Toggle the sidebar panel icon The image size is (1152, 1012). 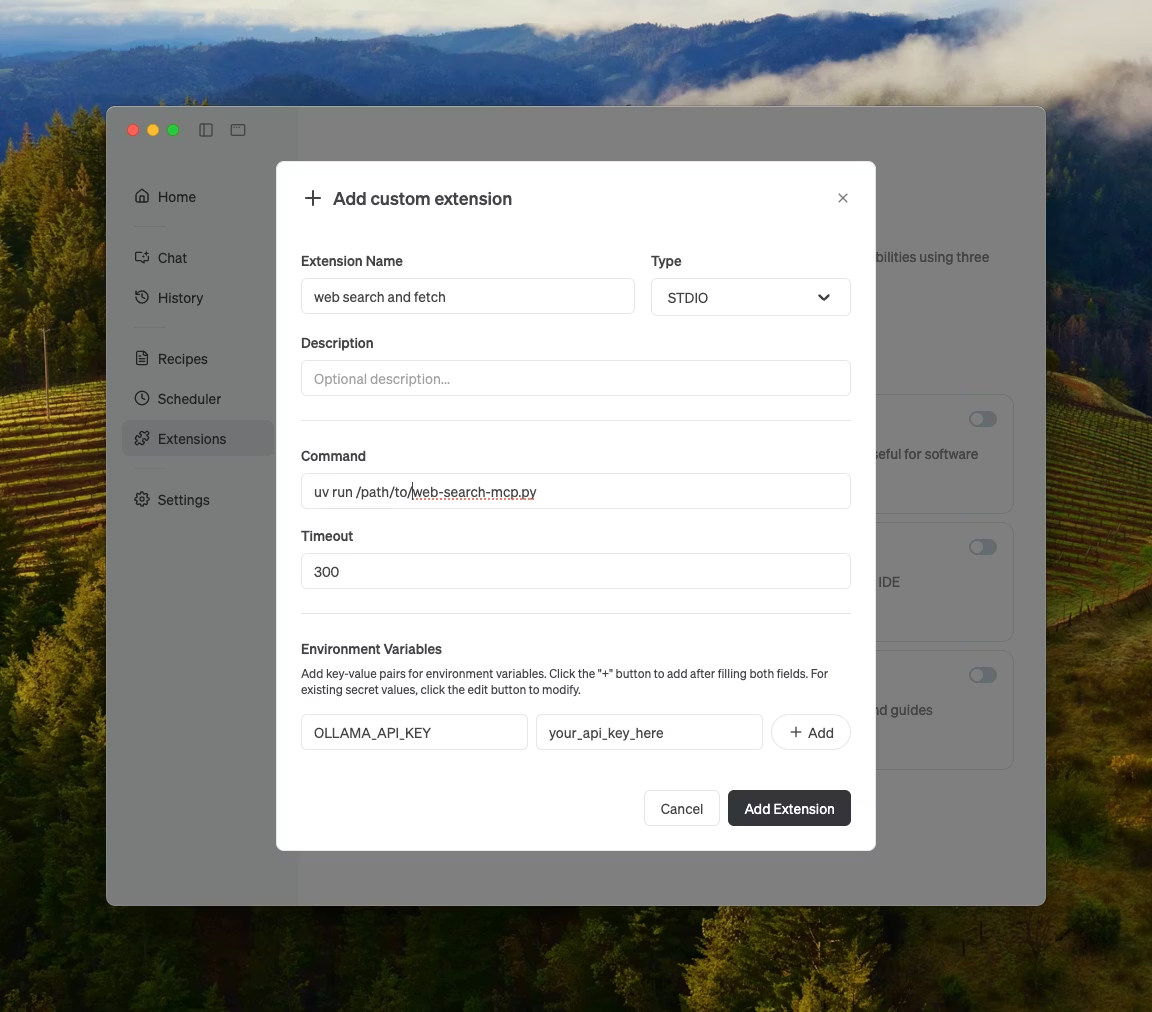[206, 130]
